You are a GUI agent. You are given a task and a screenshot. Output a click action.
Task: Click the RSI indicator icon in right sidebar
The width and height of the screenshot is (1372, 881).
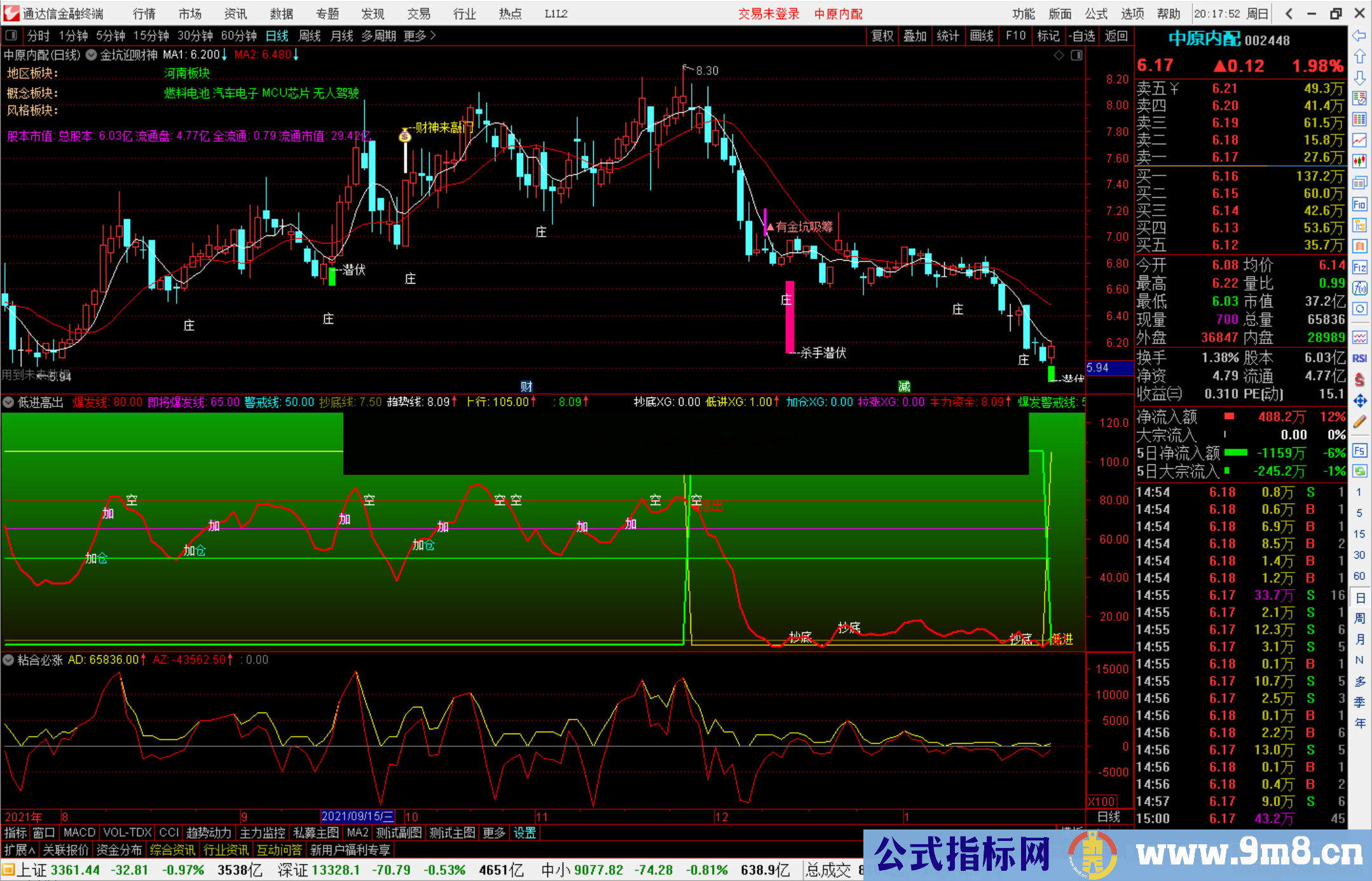coord(1359,358)
